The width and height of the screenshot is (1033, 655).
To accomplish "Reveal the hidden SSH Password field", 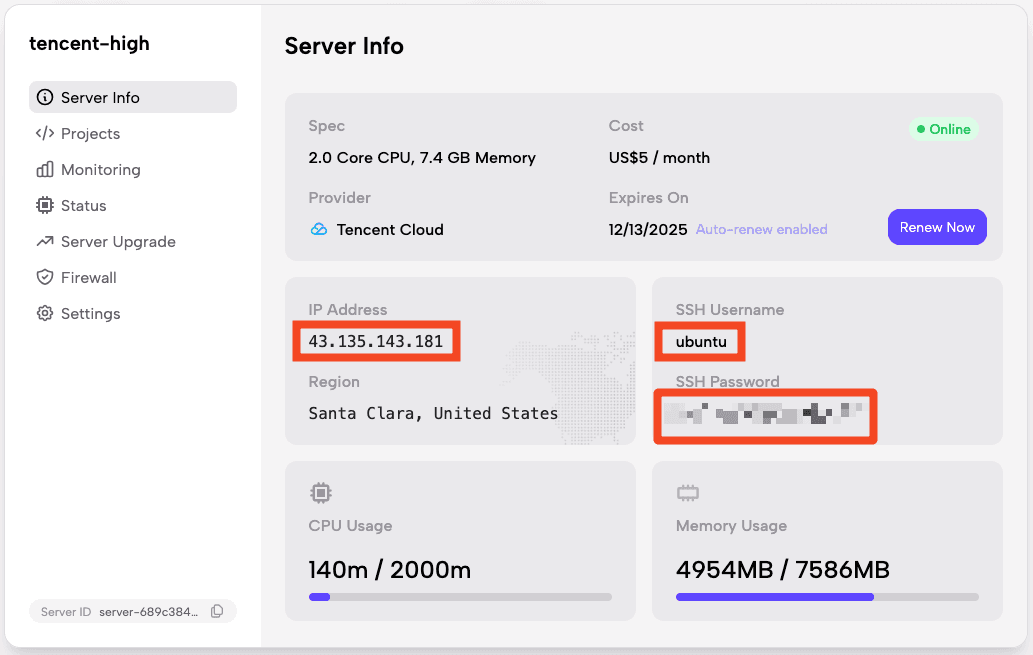I will click(765, 416).
